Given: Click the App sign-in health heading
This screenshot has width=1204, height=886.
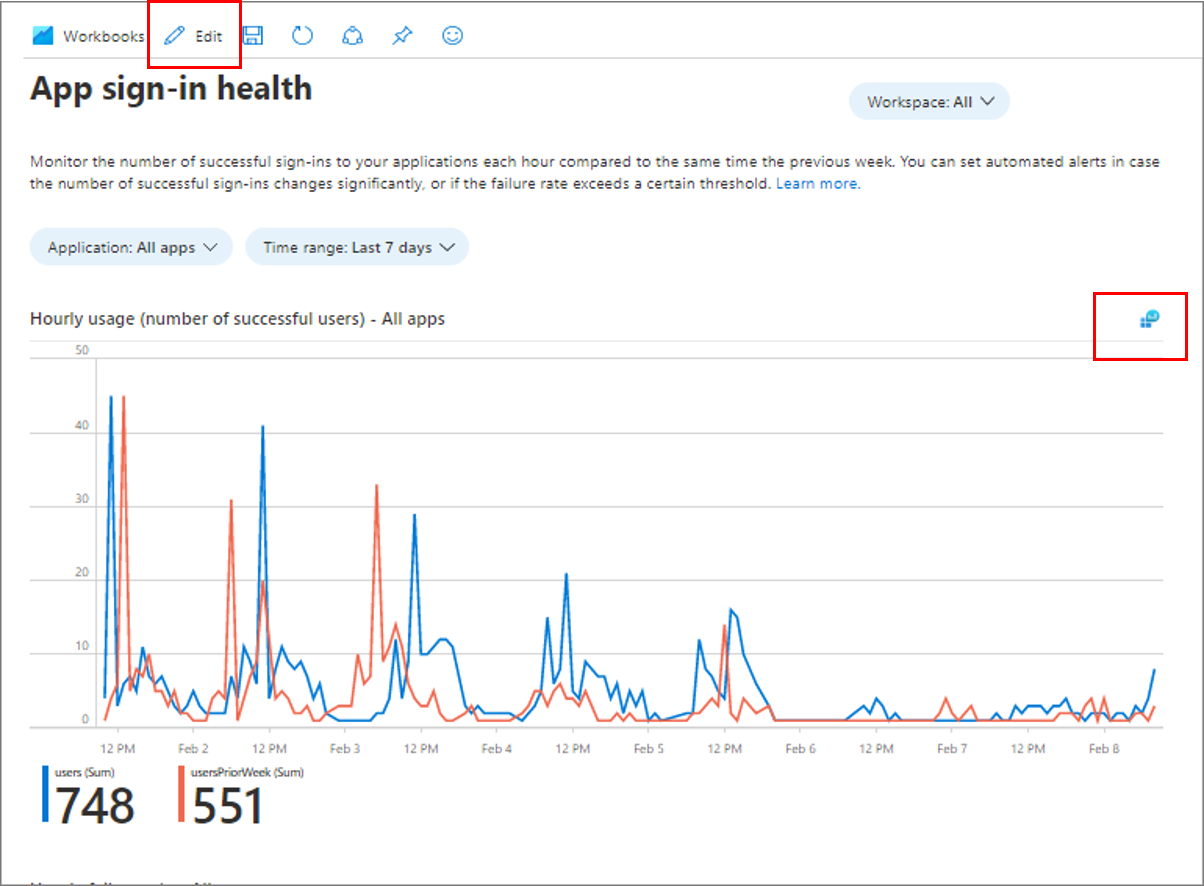Looking at the screenshot, I should coord(171,89).
